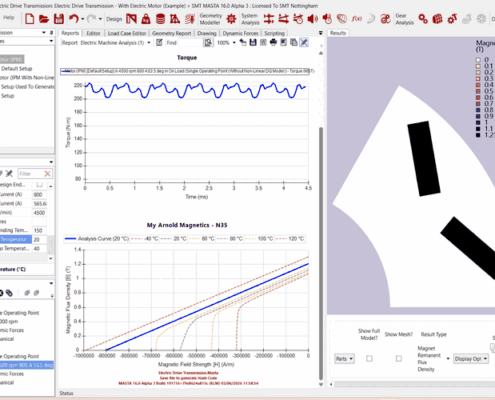Copy the report using the copy pages icon
The image size is (495, 400).
click(x=294, y=42)
